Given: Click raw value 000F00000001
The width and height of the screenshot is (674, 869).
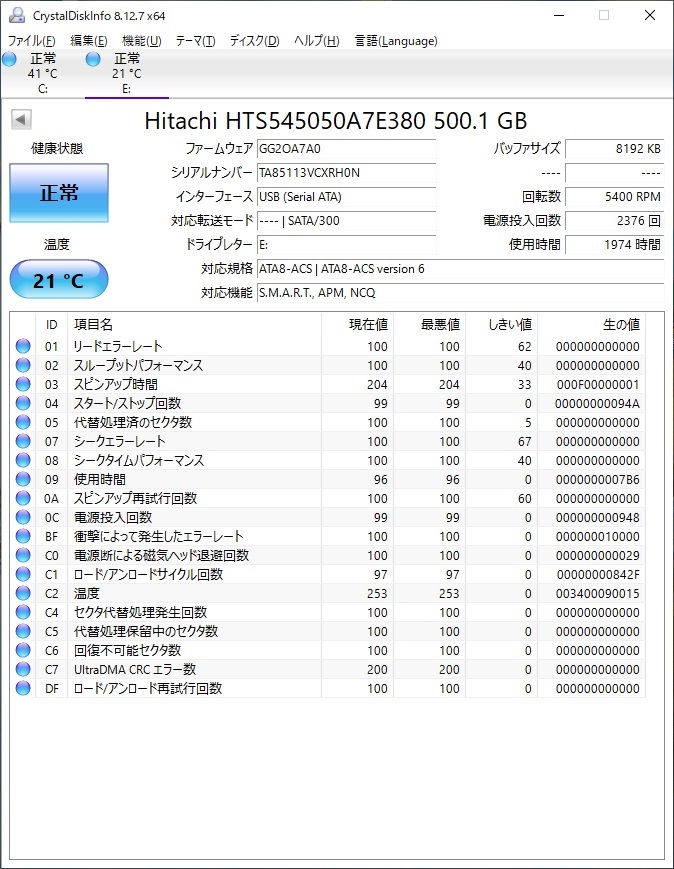Looking at the screenshot, I should 598,385.
